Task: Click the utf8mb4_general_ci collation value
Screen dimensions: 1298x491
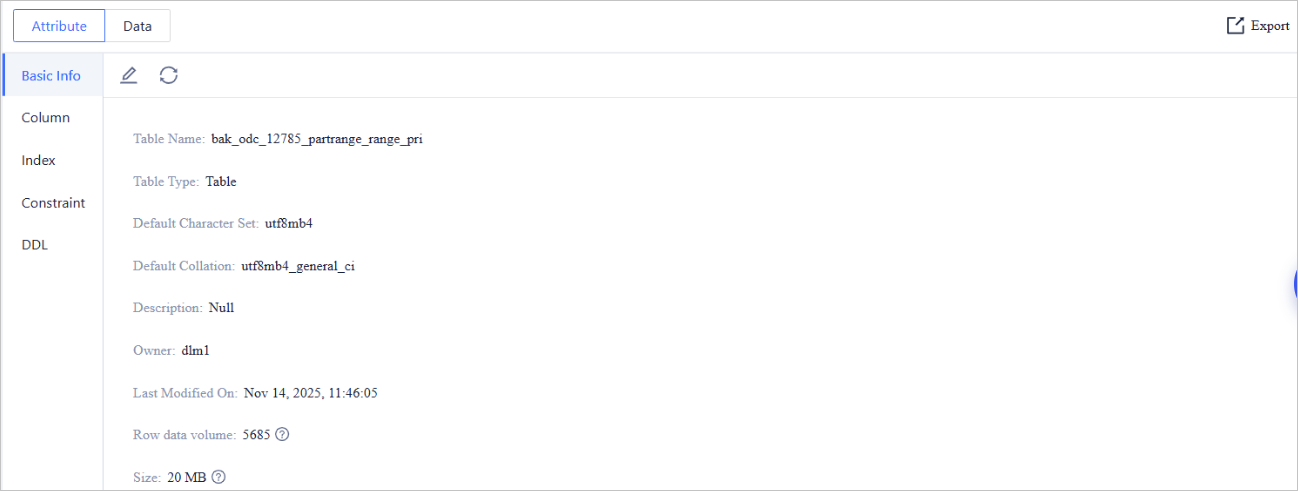Action: pos(298,266)
